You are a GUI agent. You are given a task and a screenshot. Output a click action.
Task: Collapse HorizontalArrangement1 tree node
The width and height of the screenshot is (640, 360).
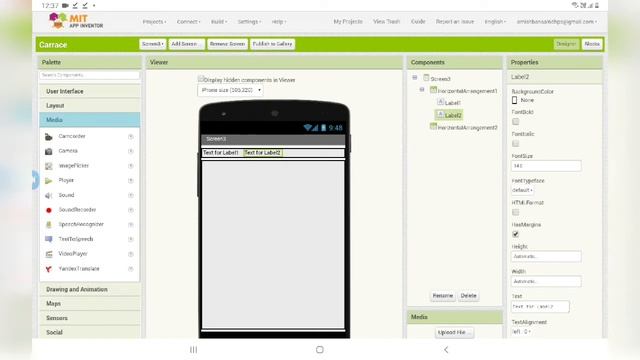[422, 90]
